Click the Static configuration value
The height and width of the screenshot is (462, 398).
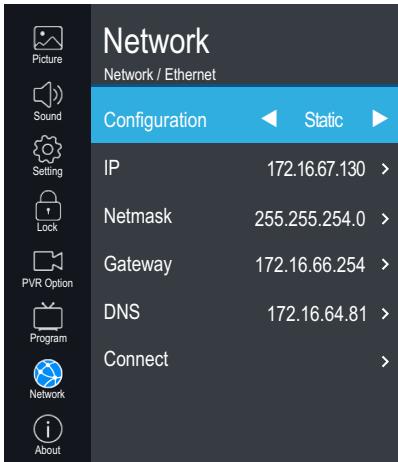(324, 120)
